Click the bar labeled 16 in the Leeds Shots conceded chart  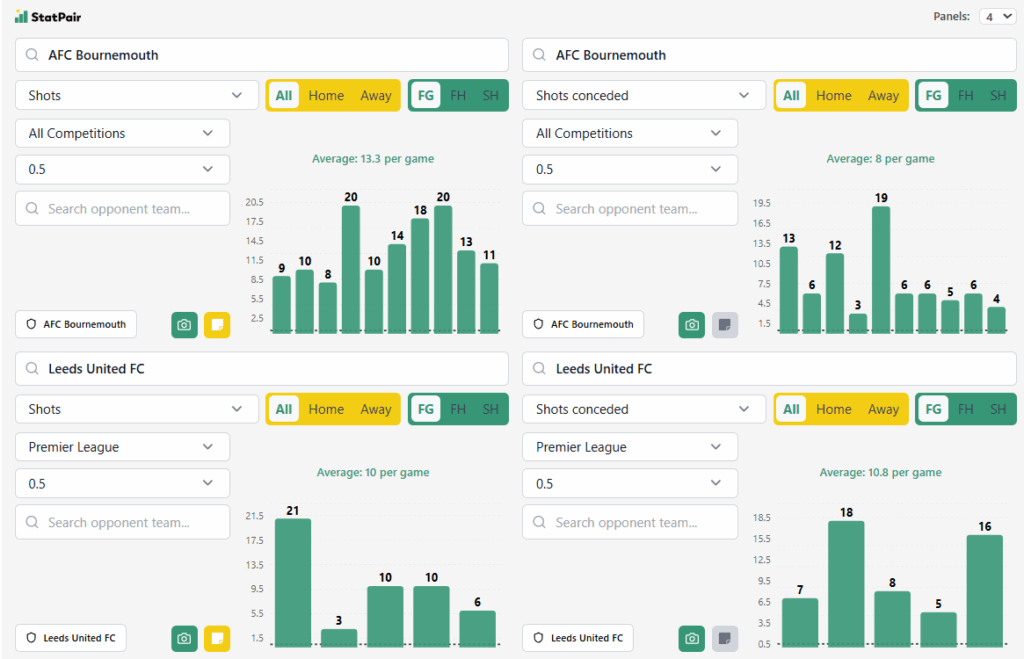[x=985, y=591]
